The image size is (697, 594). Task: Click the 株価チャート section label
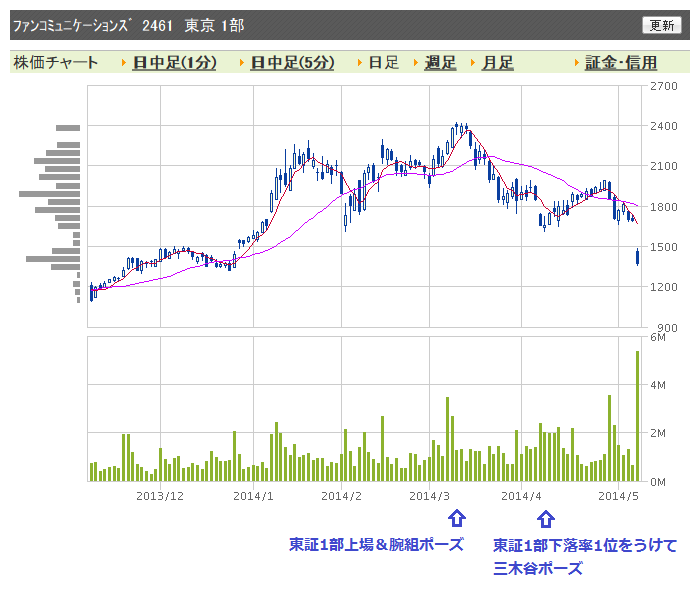pos(56,63)
